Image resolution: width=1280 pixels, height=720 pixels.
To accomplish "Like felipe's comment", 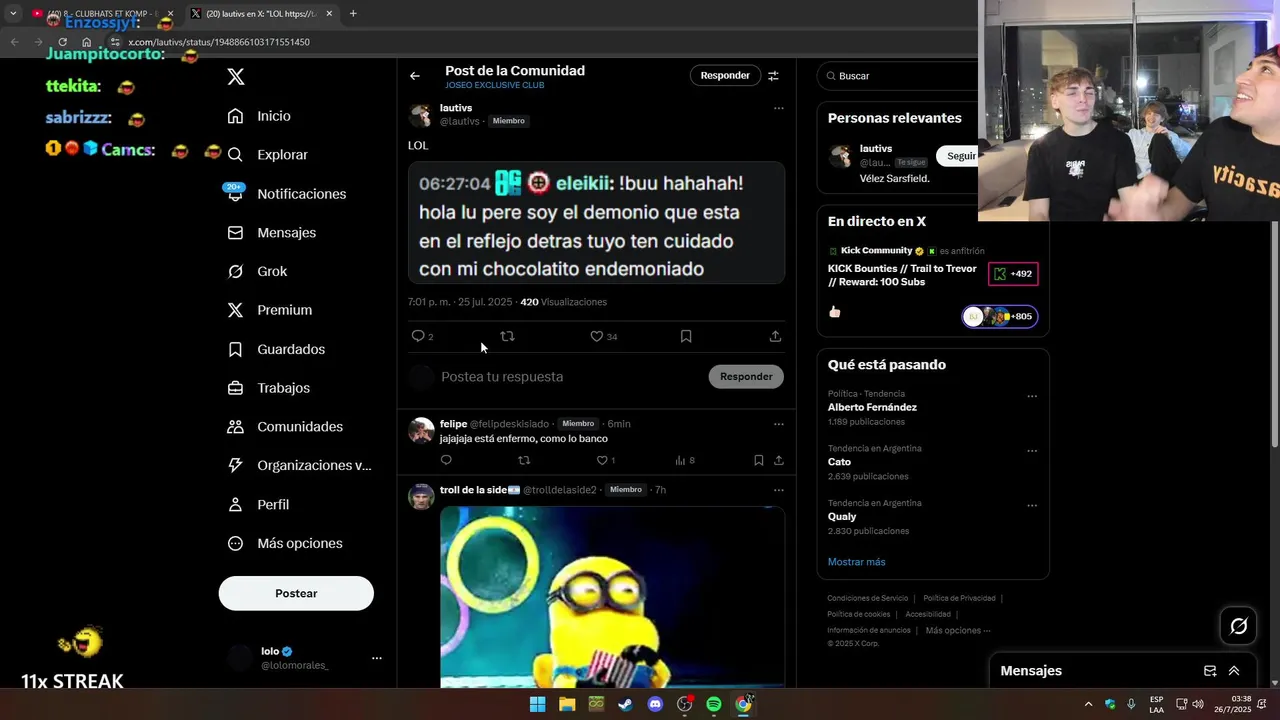I will tap(602, 460).
